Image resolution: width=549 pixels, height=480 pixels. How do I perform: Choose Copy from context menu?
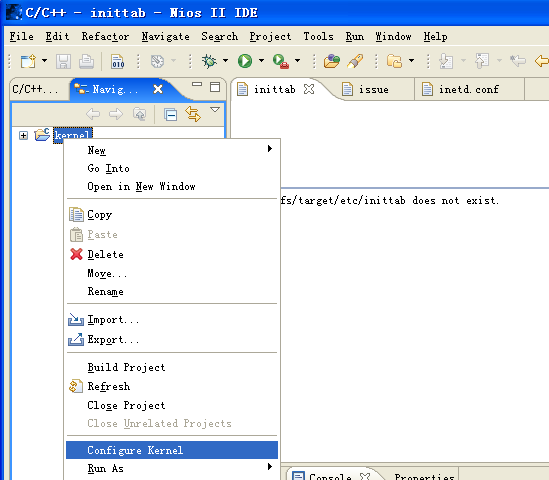tap(172, 215)
